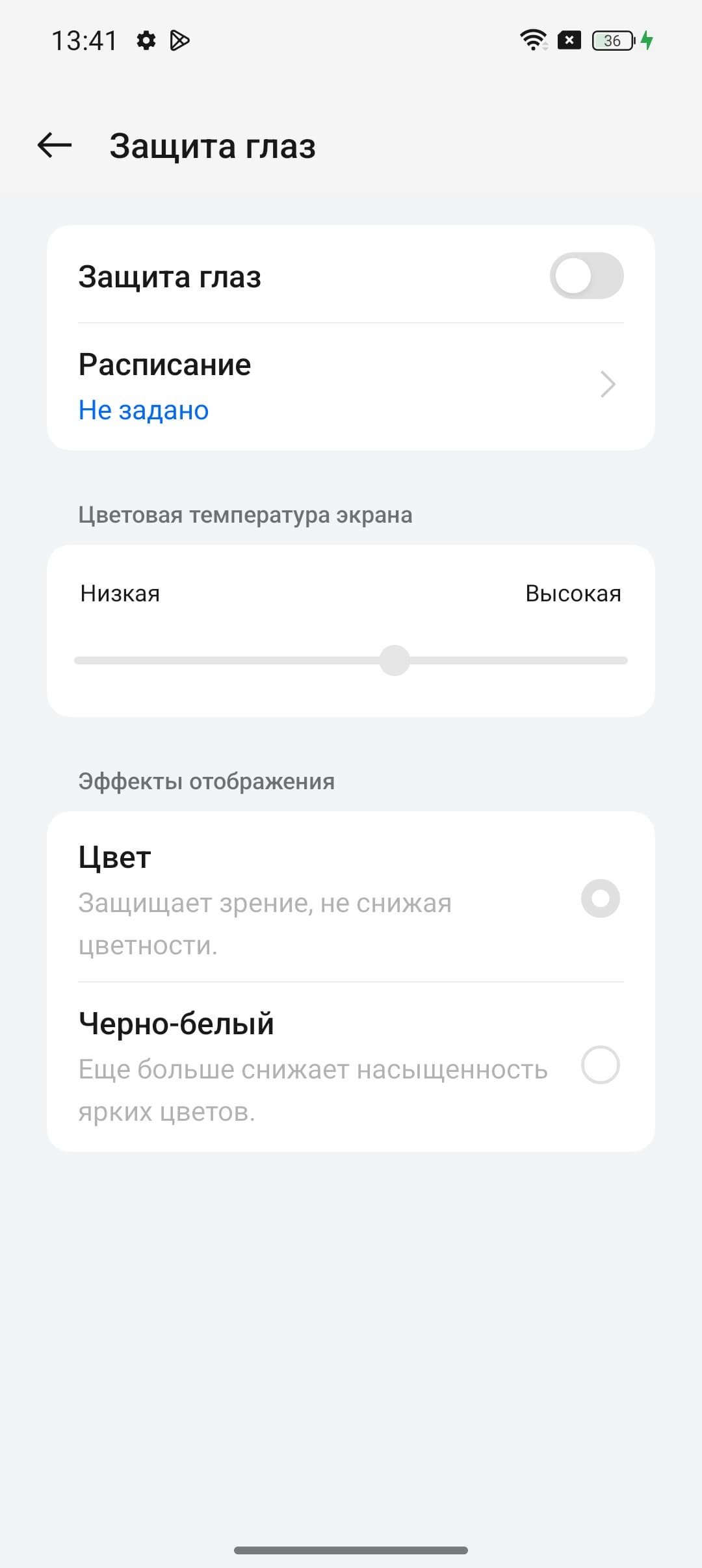The width and height of the screenshot is (702, 1568).
Task: Select the Цвет radio button
Action: 600,898
